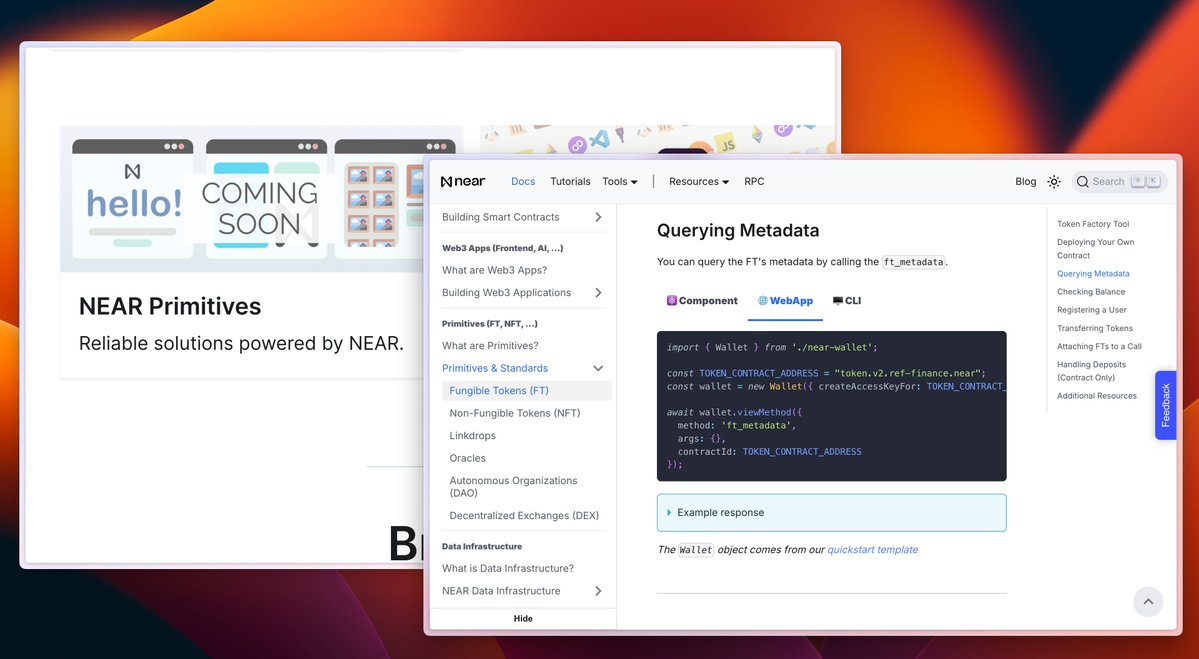Image resolution: width=1199 pixels, height=659 pixels.
Task: Click the scroll back to top arrow button
Action: (x=1148, y=601)
